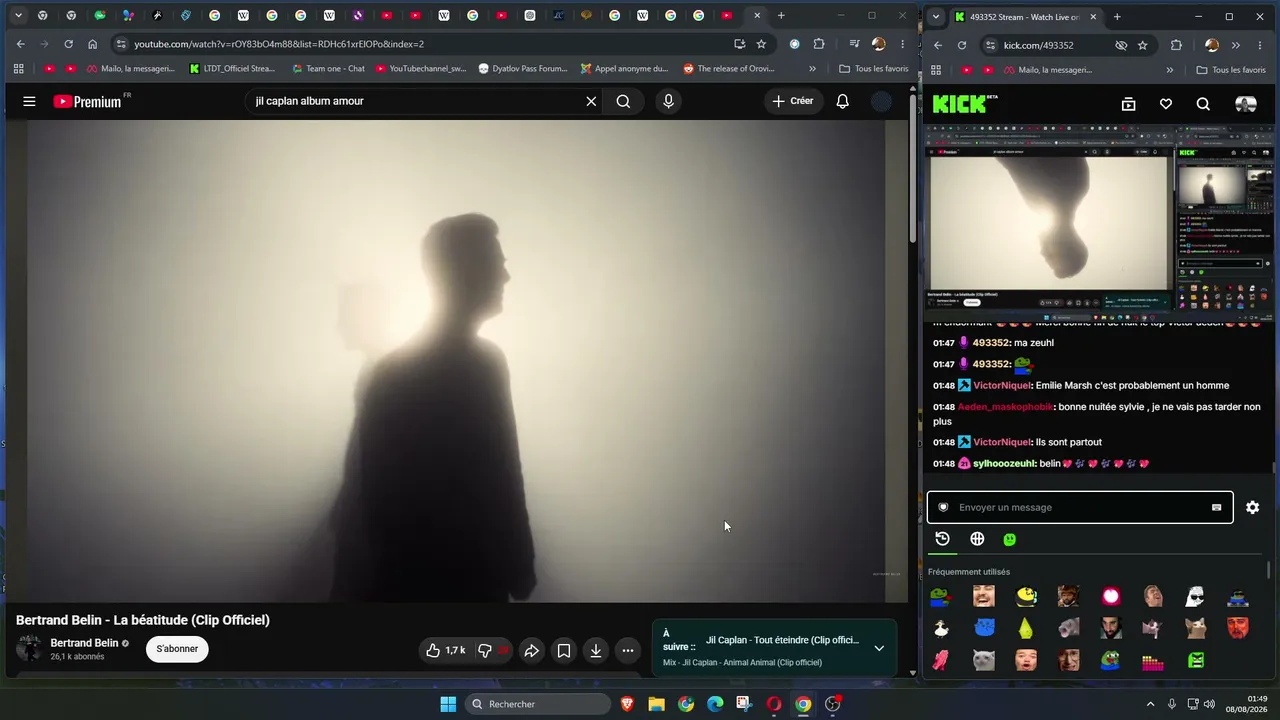Switch to the 493352 Stream Kick tab

pos(1023,17)
